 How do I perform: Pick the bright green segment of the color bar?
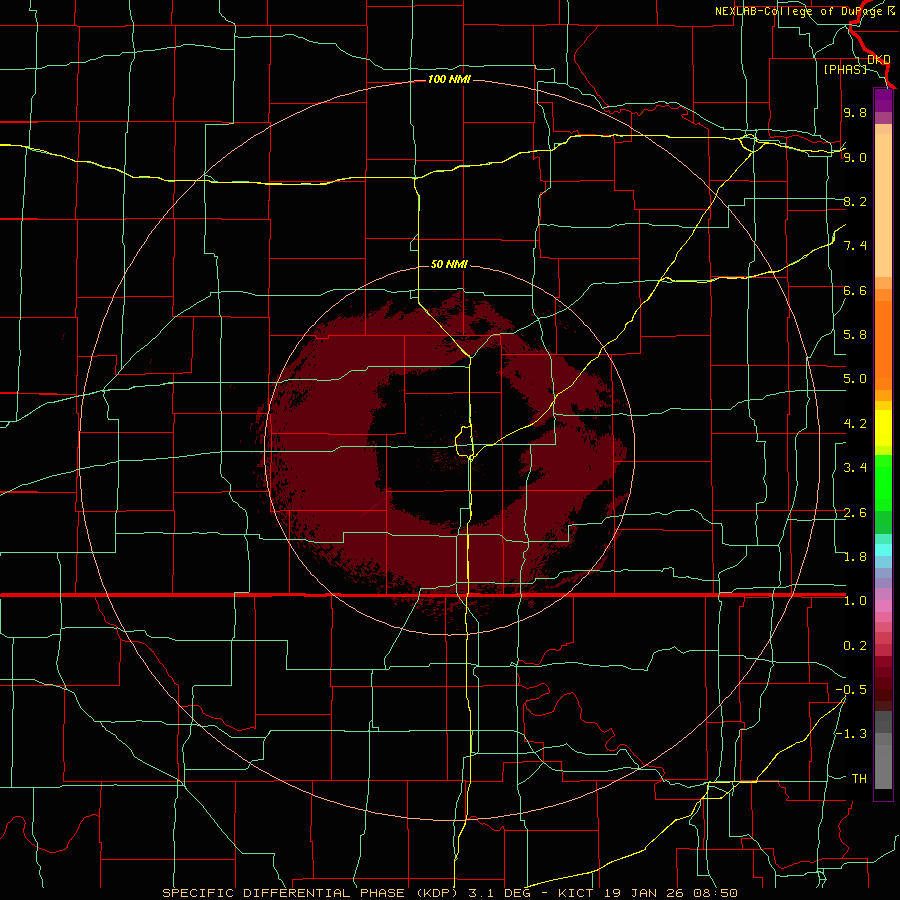(x=883, y=483)
